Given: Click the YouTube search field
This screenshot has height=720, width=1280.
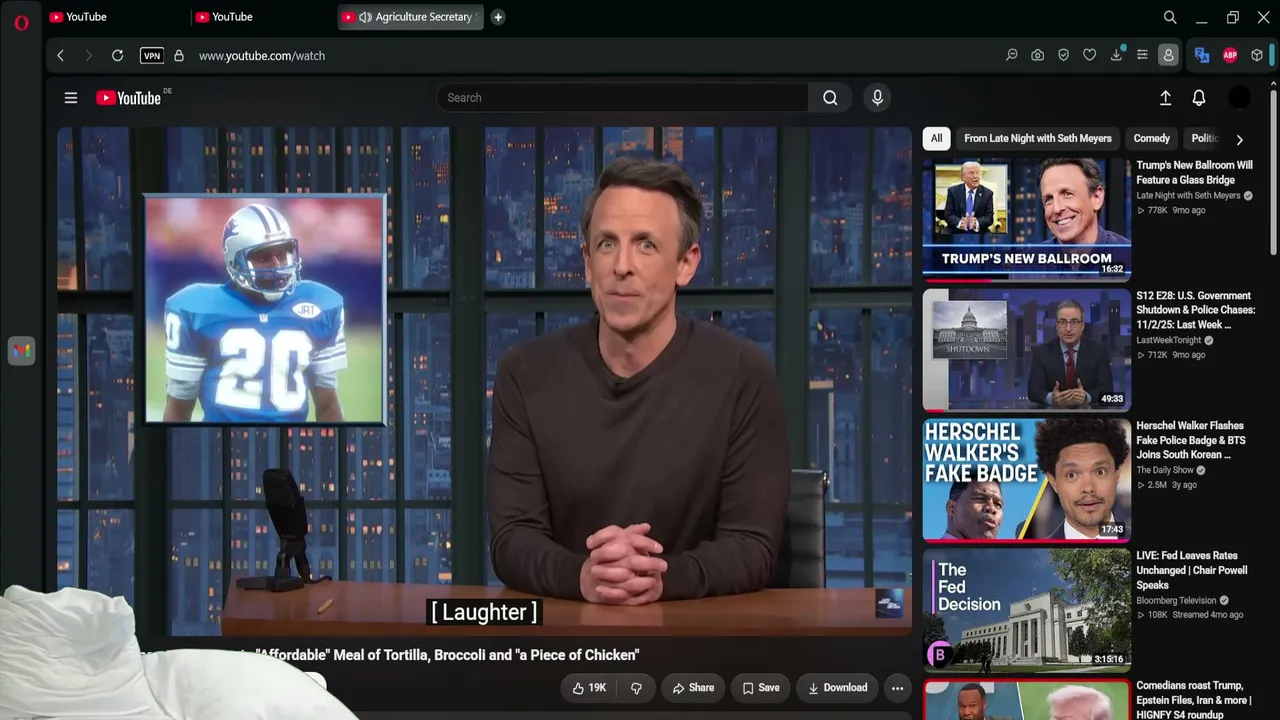Looking at the screenshot, I should (622, 98).
